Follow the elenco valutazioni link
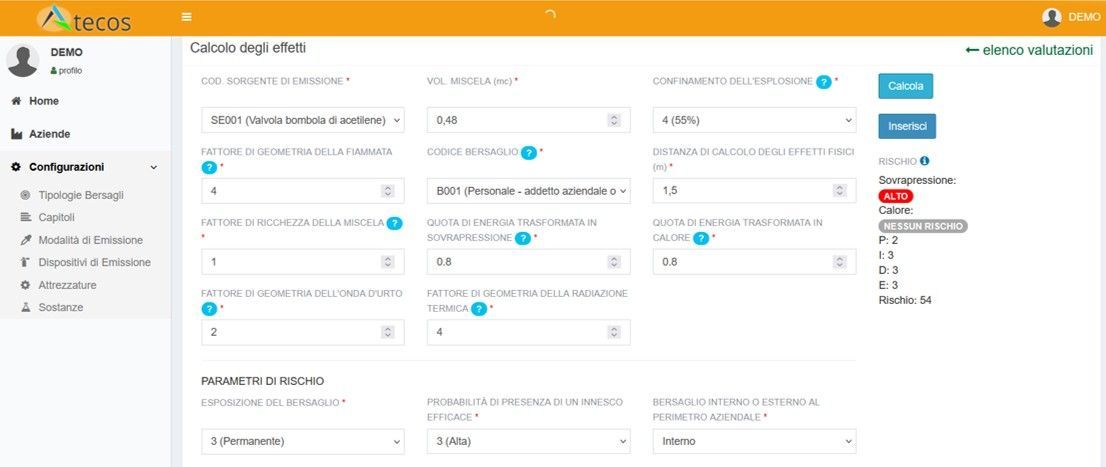Viewport: 1106px width, 467px height. [x=1029, y=50]
